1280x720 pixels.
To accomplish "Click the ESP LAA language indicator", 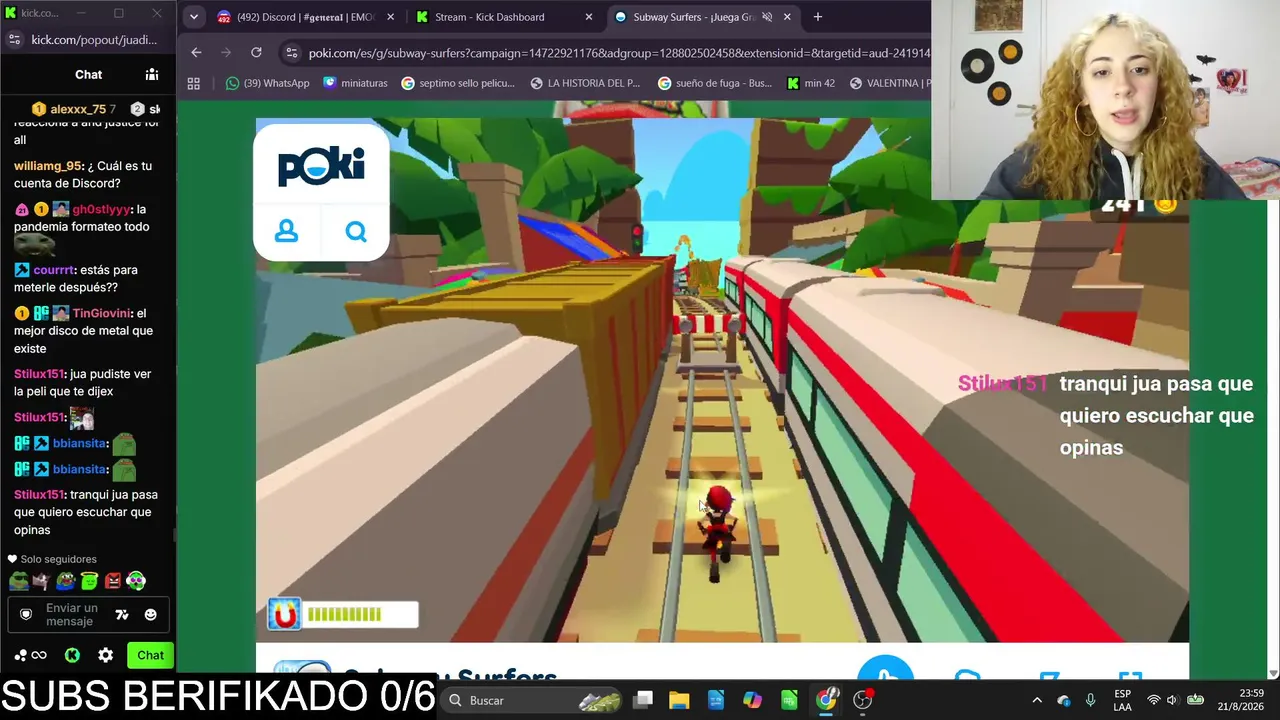I will [x=1122, y=700].
